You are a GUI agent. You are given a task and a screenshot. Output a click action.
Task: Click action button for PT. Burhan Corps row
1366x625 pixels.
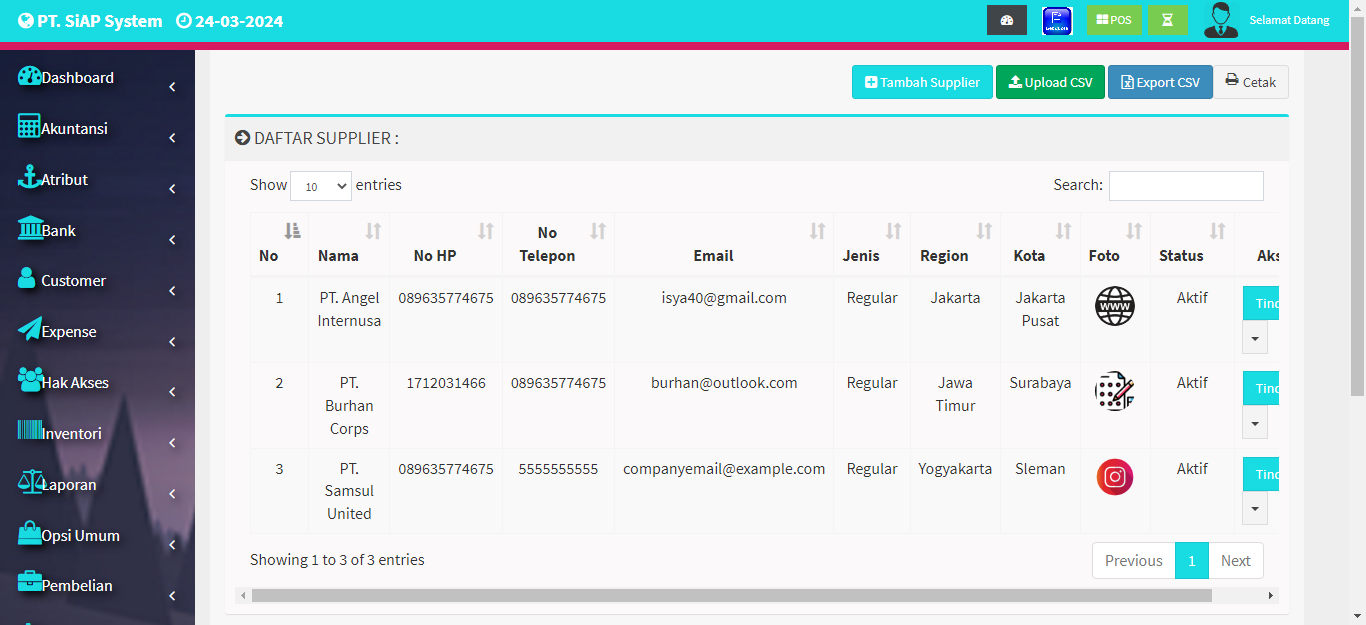(1261, 389)
